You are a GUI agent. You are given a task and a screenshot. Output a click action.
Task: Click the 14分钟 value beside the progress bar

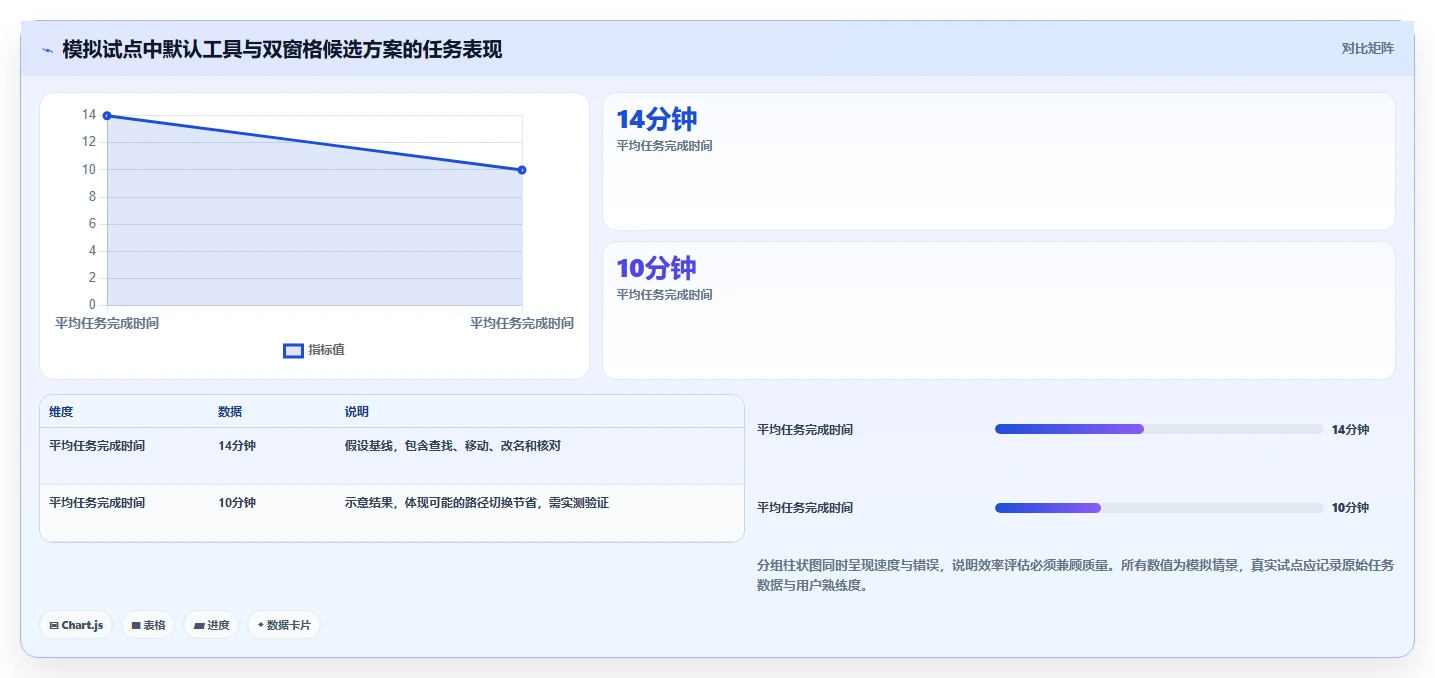(x=1351, y=430)
